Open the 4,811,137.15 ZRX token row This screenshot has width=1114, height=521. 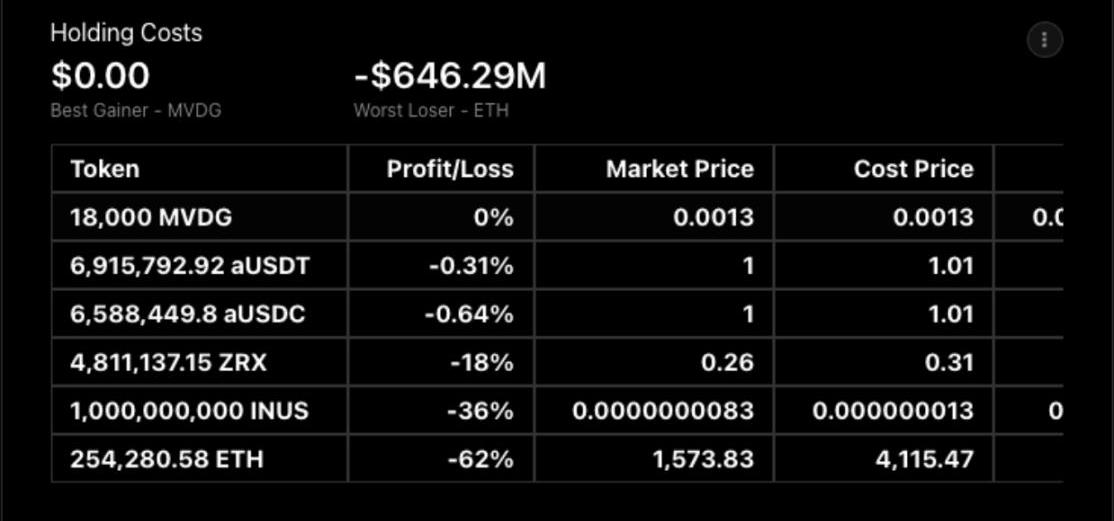557,362
